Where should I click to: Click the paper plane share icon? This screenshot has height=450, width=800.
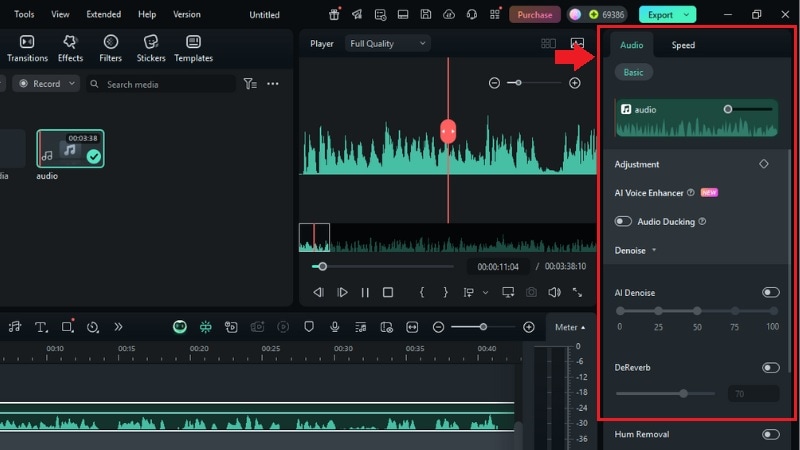(357, 14)
